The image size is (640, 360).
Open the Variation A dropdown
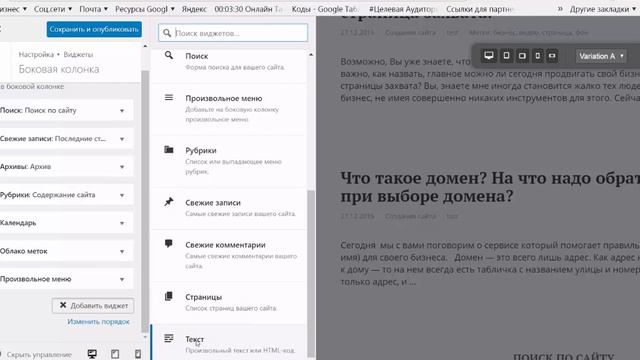[x=601, y=56]
